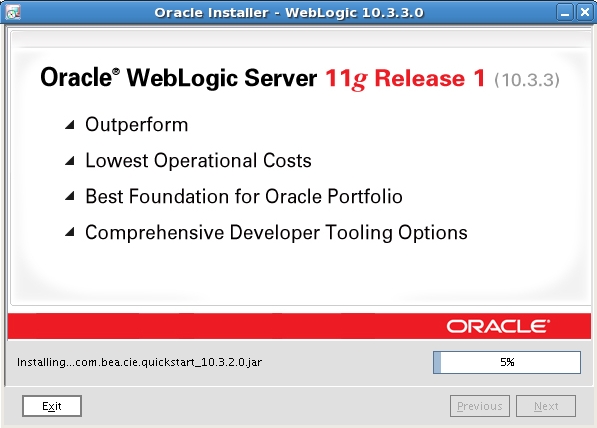
Task: Select the Lowest Operational Costs text
Action: pyautogui.click(x=198, y=160)
